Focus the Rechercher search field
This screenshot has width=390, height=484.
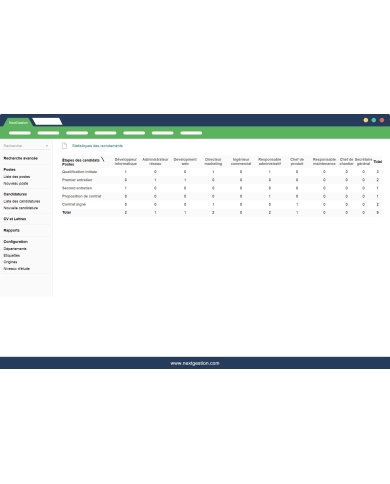pyautogui.click(x=26, y=146)
